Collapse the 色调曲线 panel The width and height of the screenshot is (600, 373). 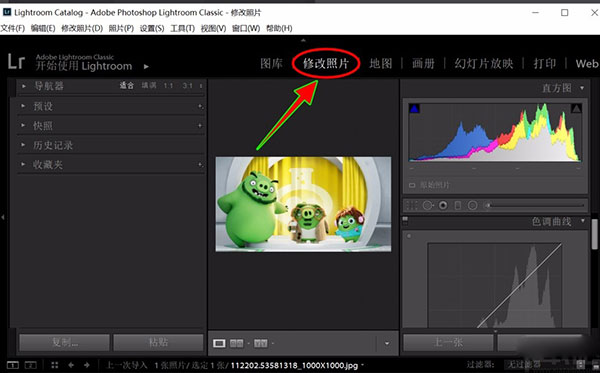click(583, 221)
